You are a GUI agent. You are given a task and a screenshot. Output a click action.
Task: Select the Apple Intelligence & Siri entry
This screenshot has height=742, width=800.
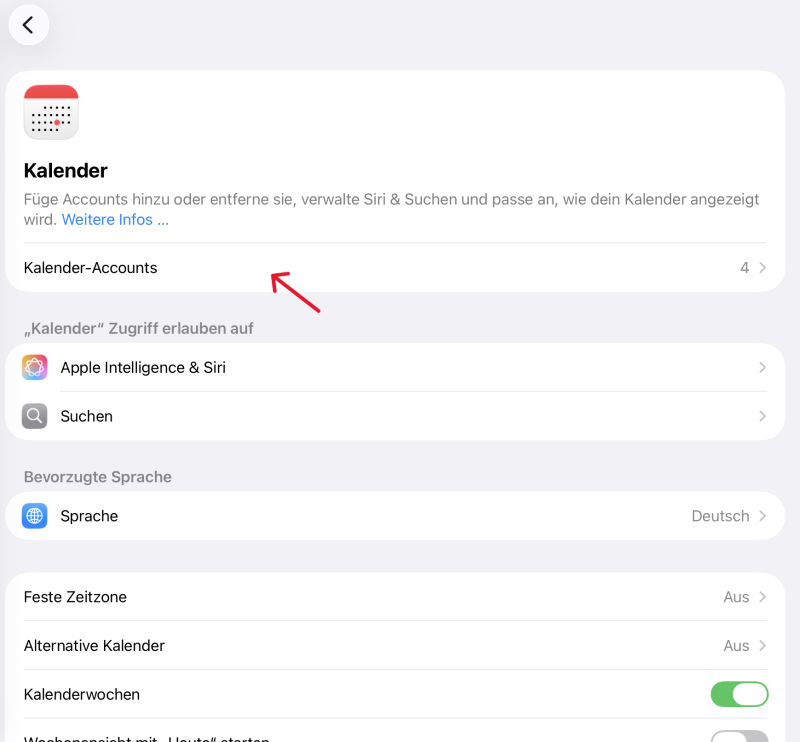[395, 367]
